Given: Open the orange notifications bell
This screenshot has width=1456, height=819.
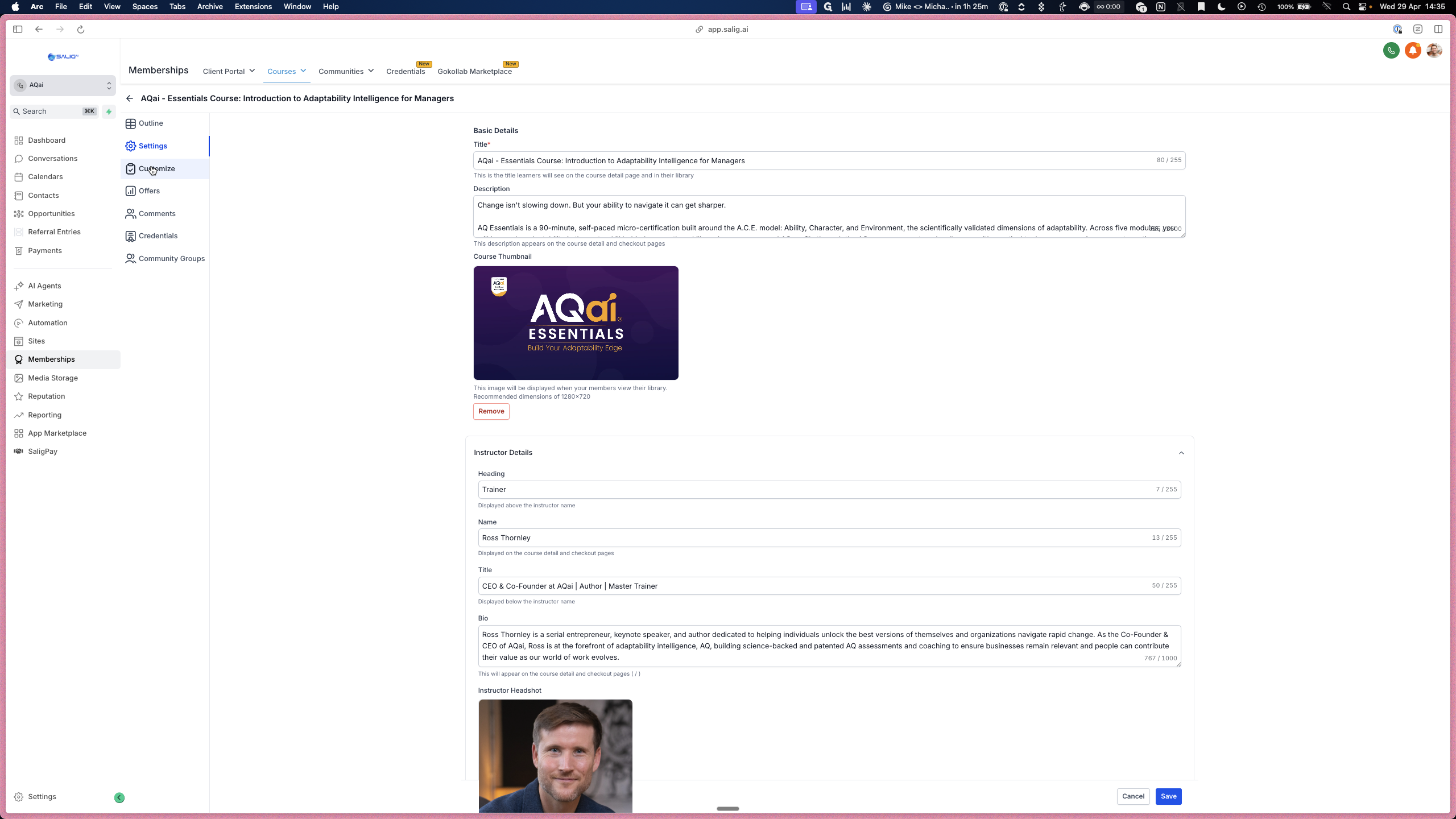Looking at the screenshot, I should [1413, 51].
